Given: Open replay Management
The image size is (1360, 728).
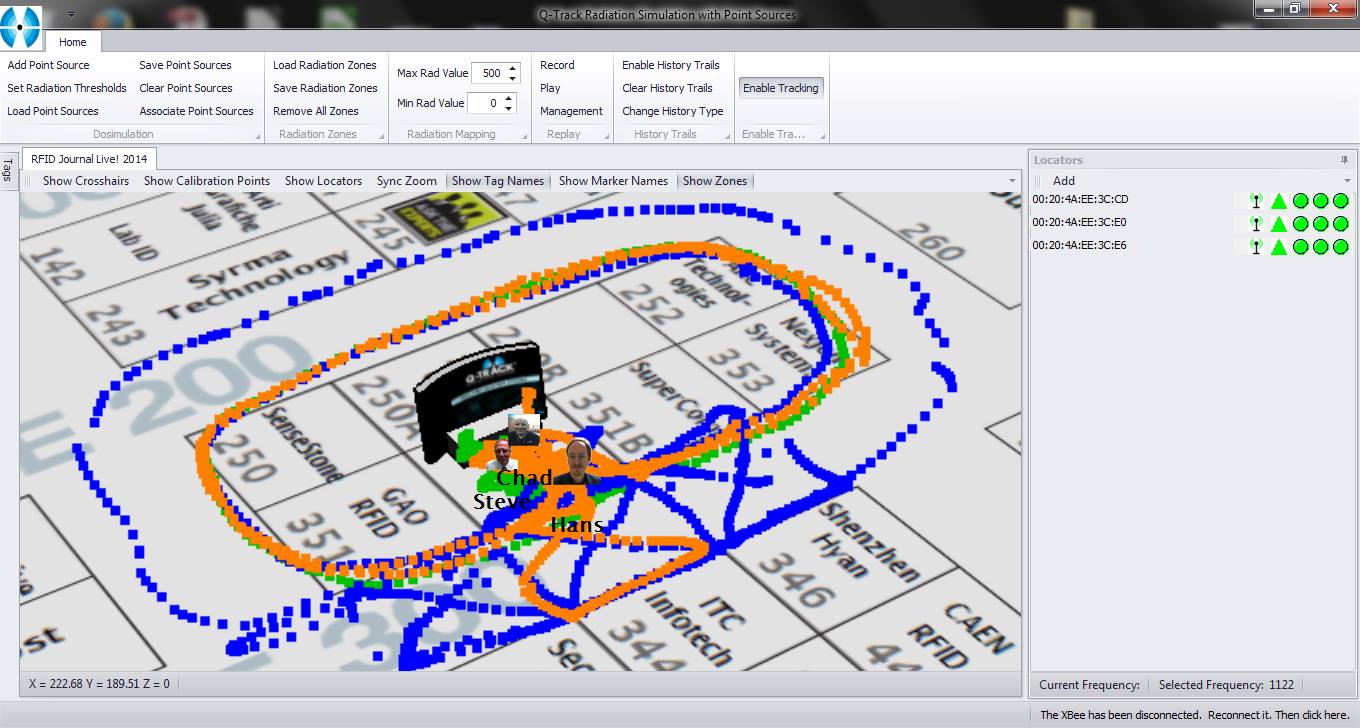Looking at the screenshot, I should (571, 111).
